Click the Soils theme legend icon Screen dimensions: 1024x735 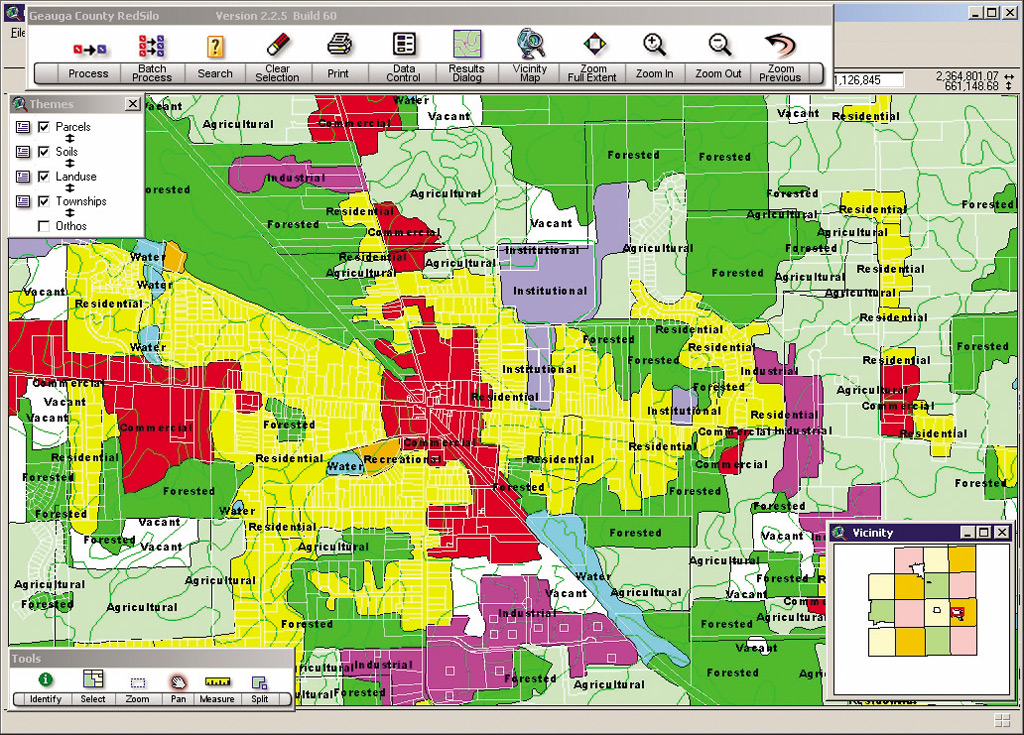[23, 152]
